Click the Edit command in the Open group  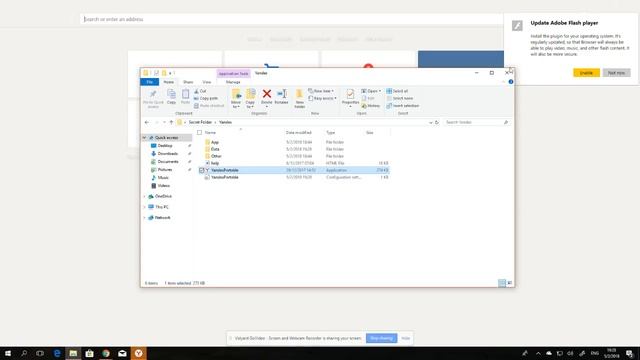(x=368, y=98)
